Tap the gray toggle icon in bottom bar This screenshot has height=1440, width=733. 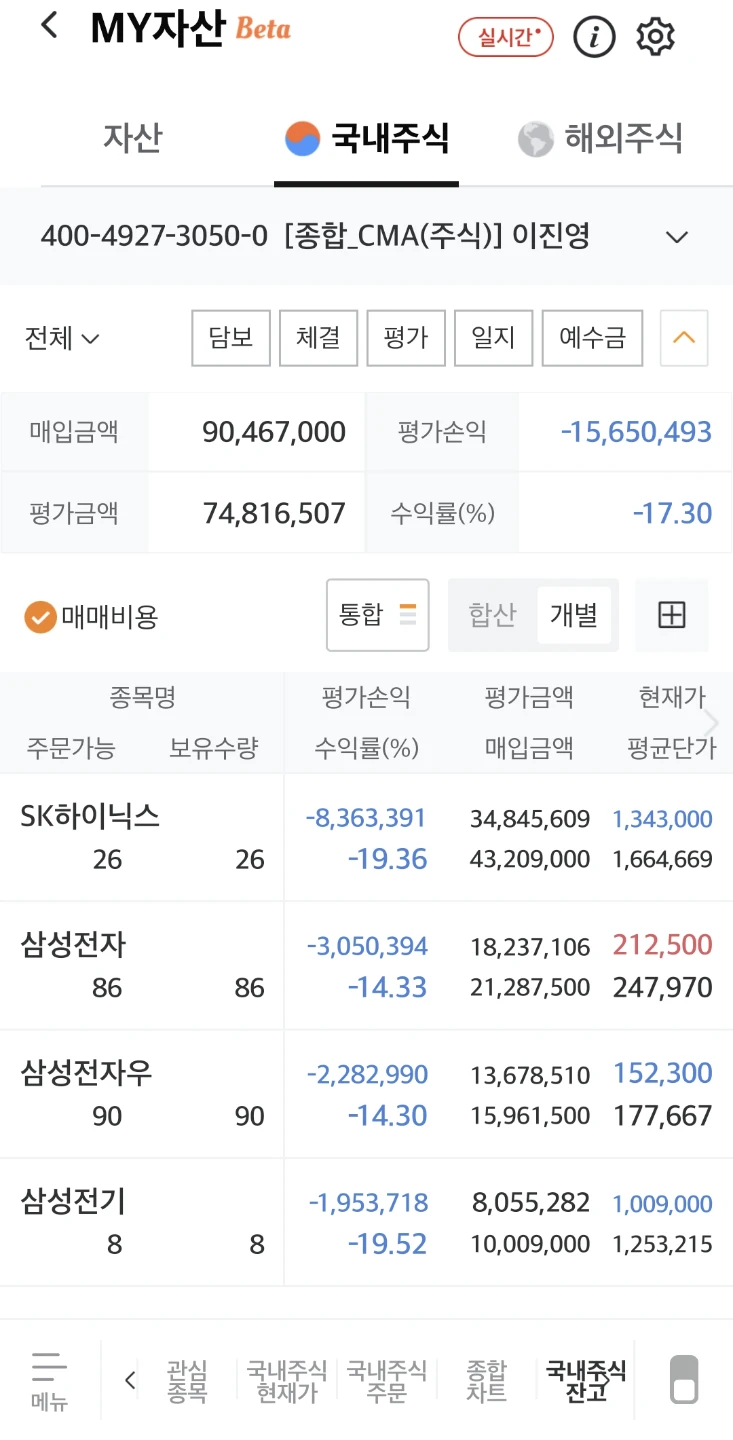tap(684, 1380)
